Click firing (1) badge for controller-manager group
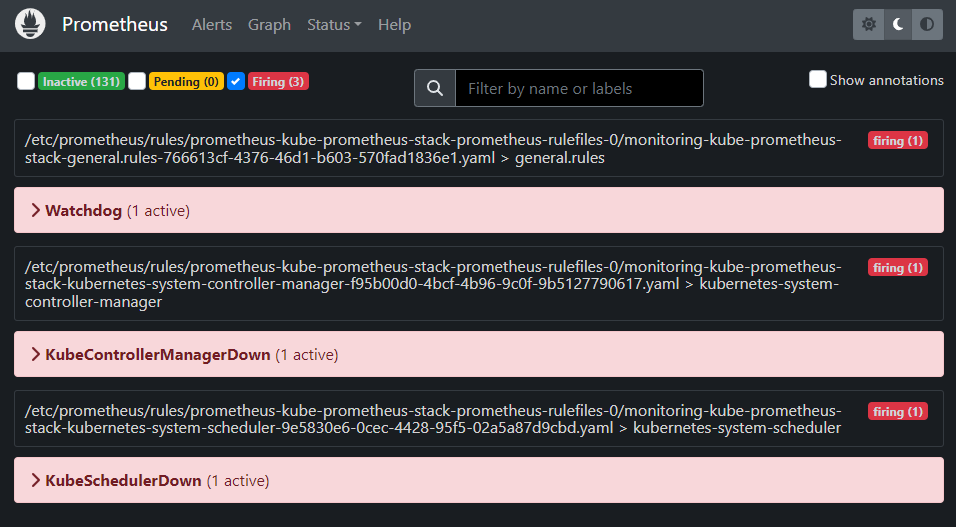Viewport: 956px width, 527px height. click(897, 267)
